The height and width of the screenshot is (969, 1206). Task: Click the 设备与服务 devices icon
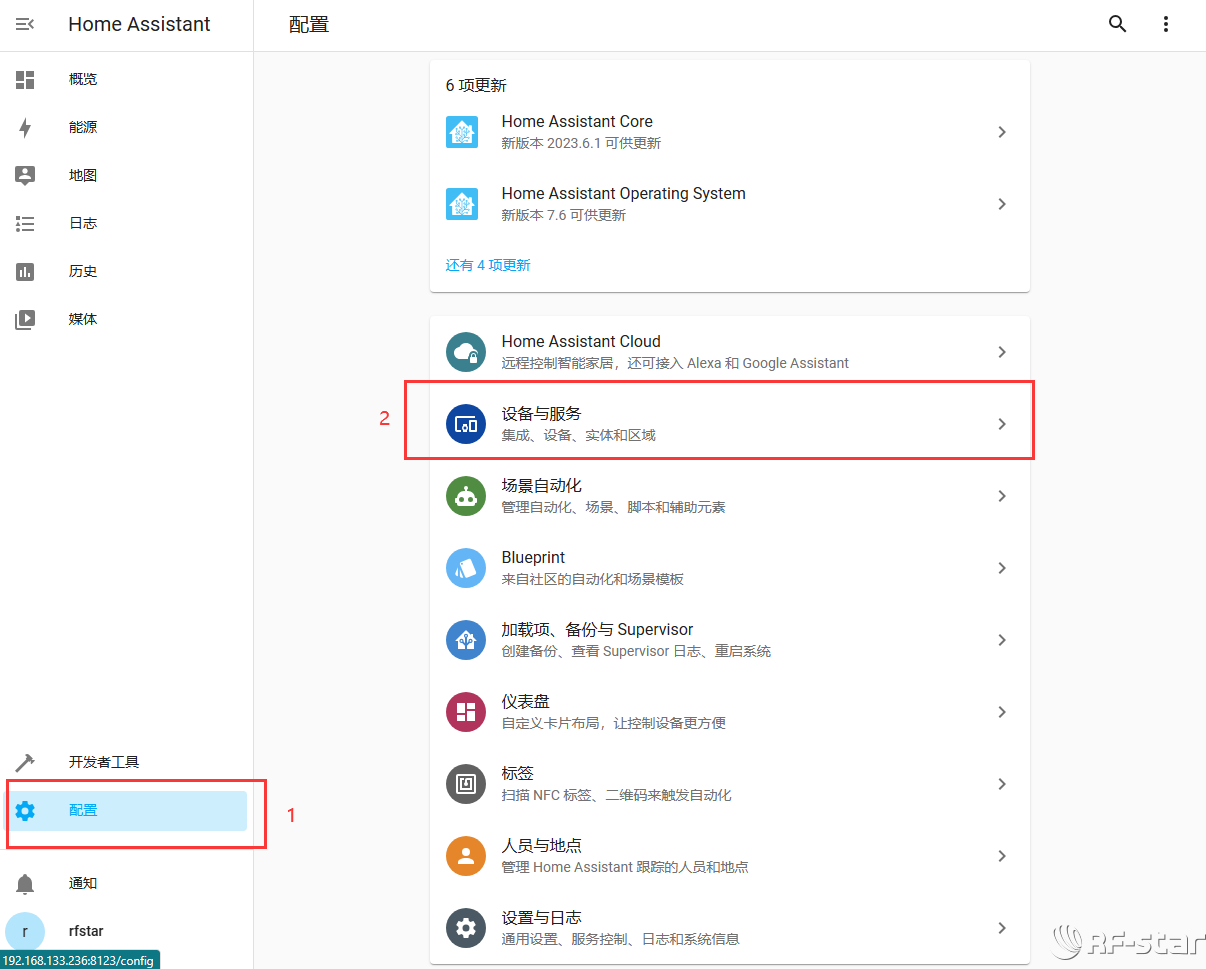point(466,424)
